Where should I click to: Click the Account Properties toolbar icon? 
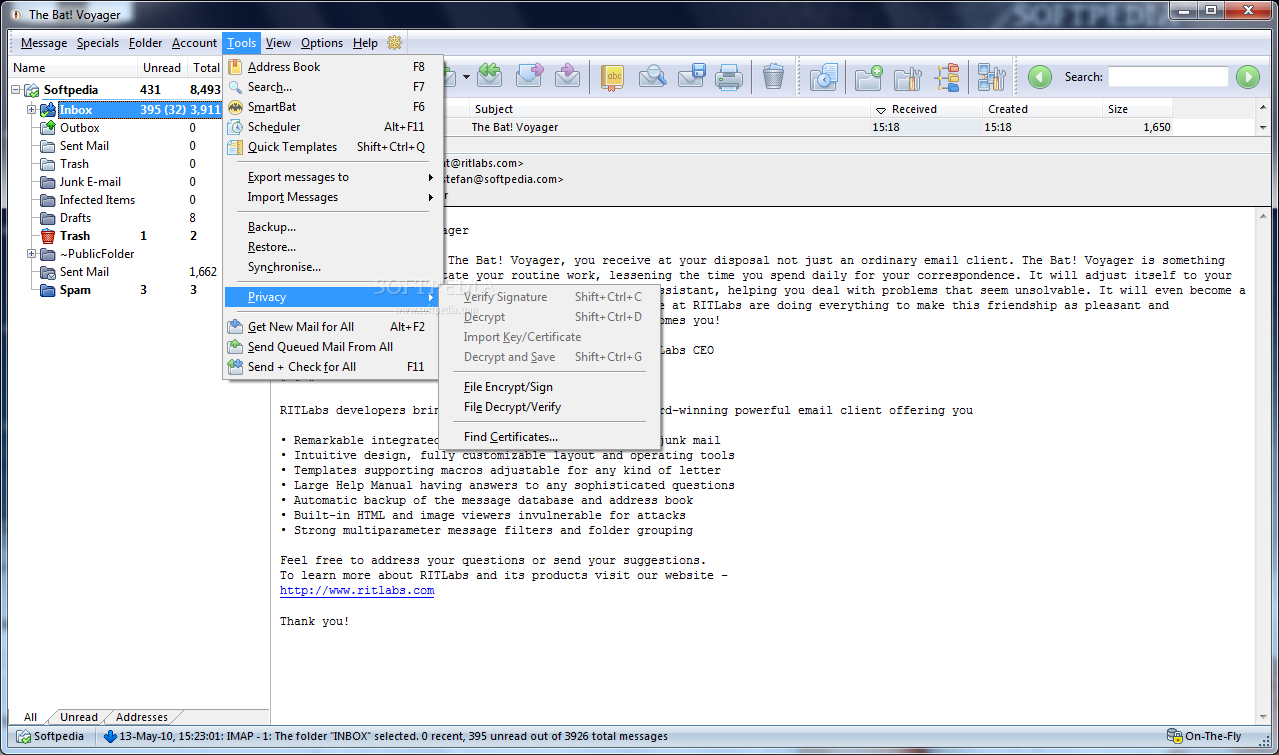pos(991,76)
